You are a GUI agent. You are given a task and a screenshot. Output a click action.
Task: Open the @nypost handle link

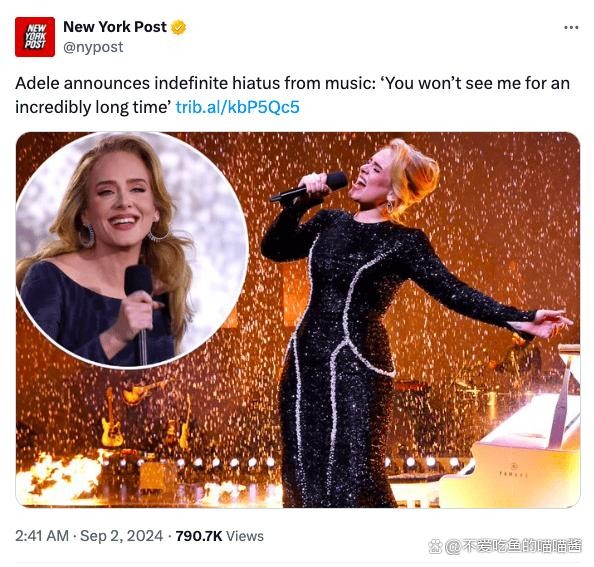pyautogui.click(x=93, y=47)
